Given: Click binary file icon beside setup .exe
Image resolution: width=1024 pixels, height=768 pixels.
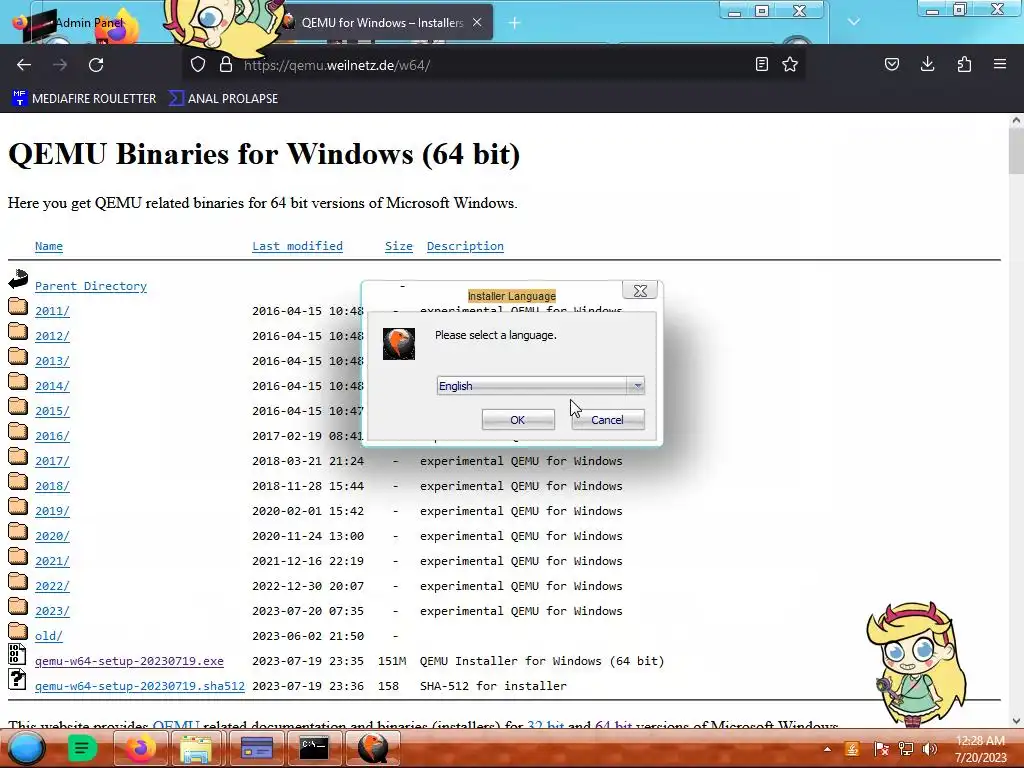Looking at the screenshot, I should [x=17, y=654].
